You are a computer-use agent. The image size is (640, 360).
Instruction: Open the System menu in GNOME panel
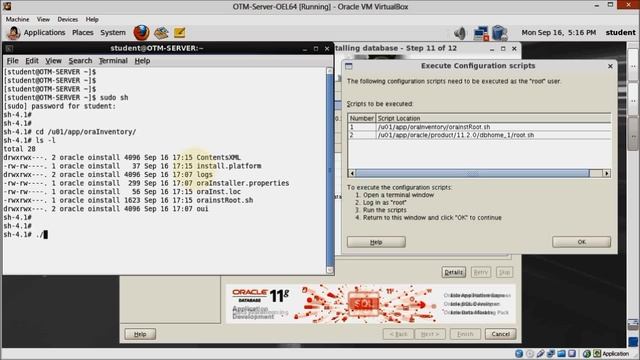tap(113, 32)
